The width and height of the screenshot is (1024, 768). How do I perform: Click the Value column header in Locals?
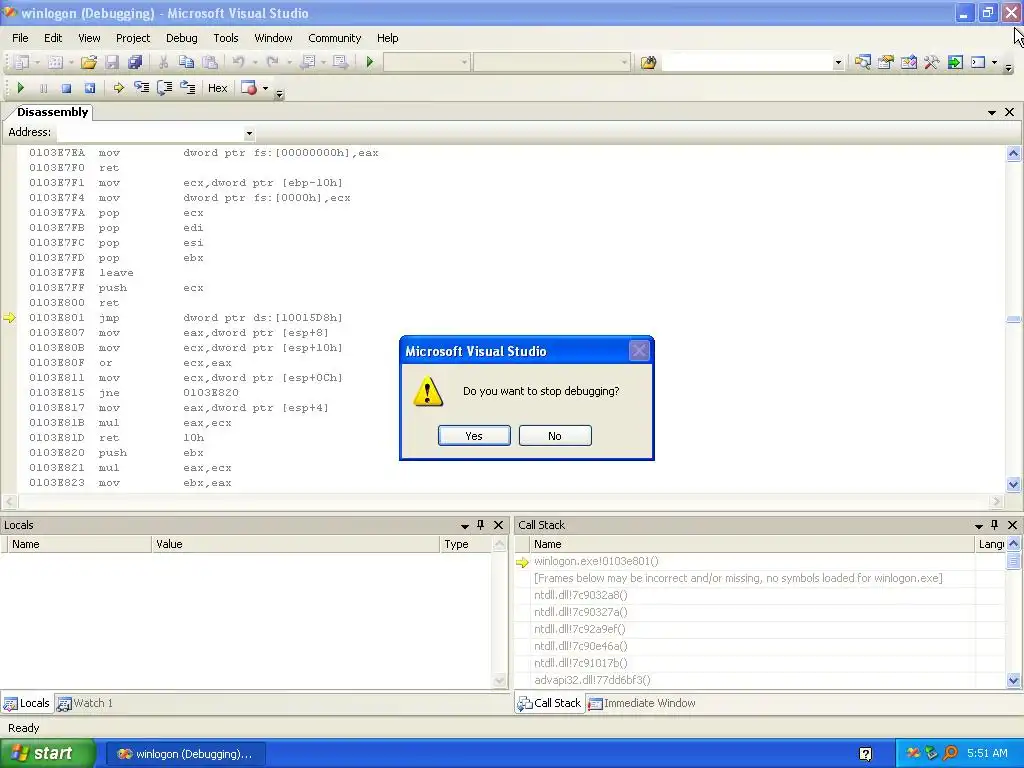click(295, 544)
